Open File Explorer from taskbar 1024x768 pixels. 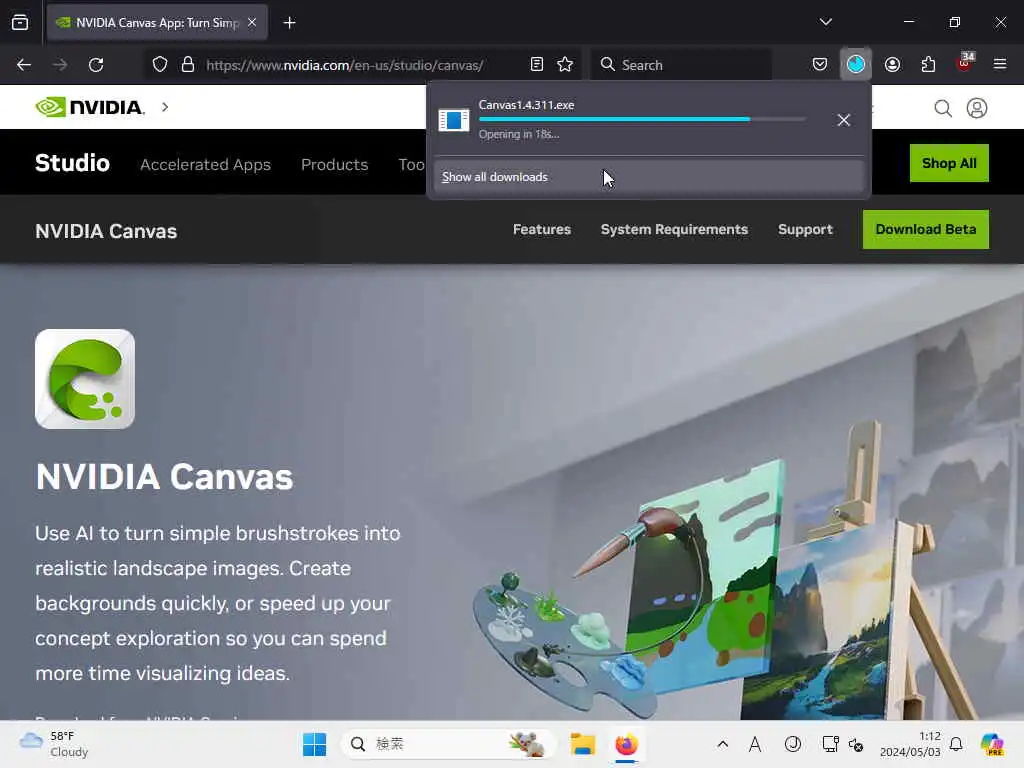coord(583,744)
